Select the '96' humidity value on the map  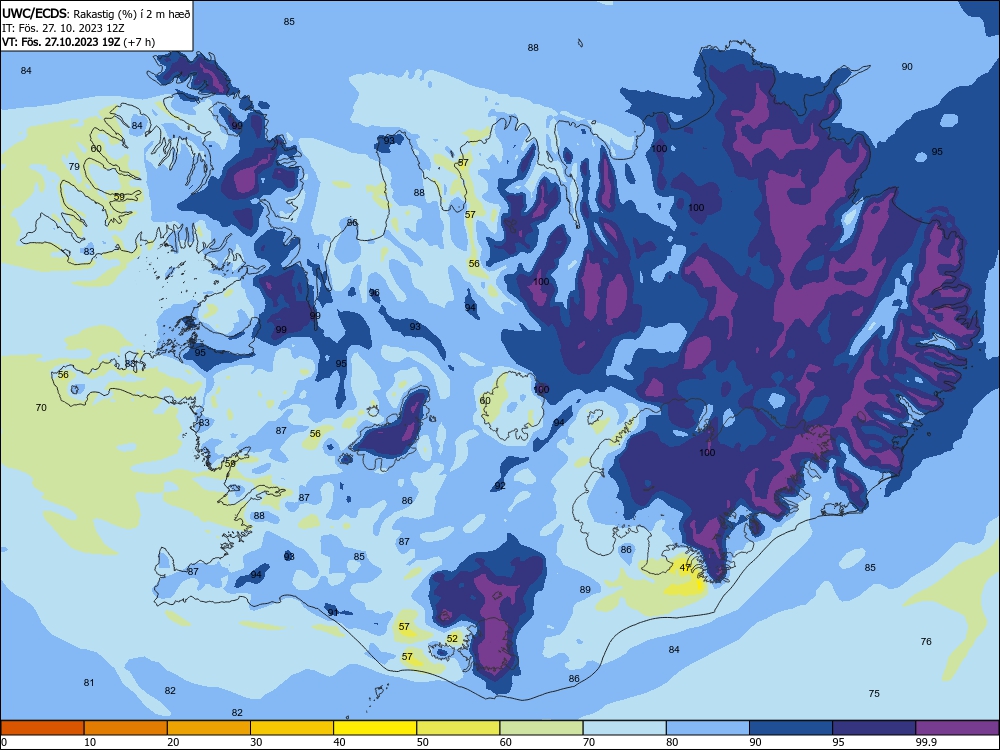tap(374, 293)
